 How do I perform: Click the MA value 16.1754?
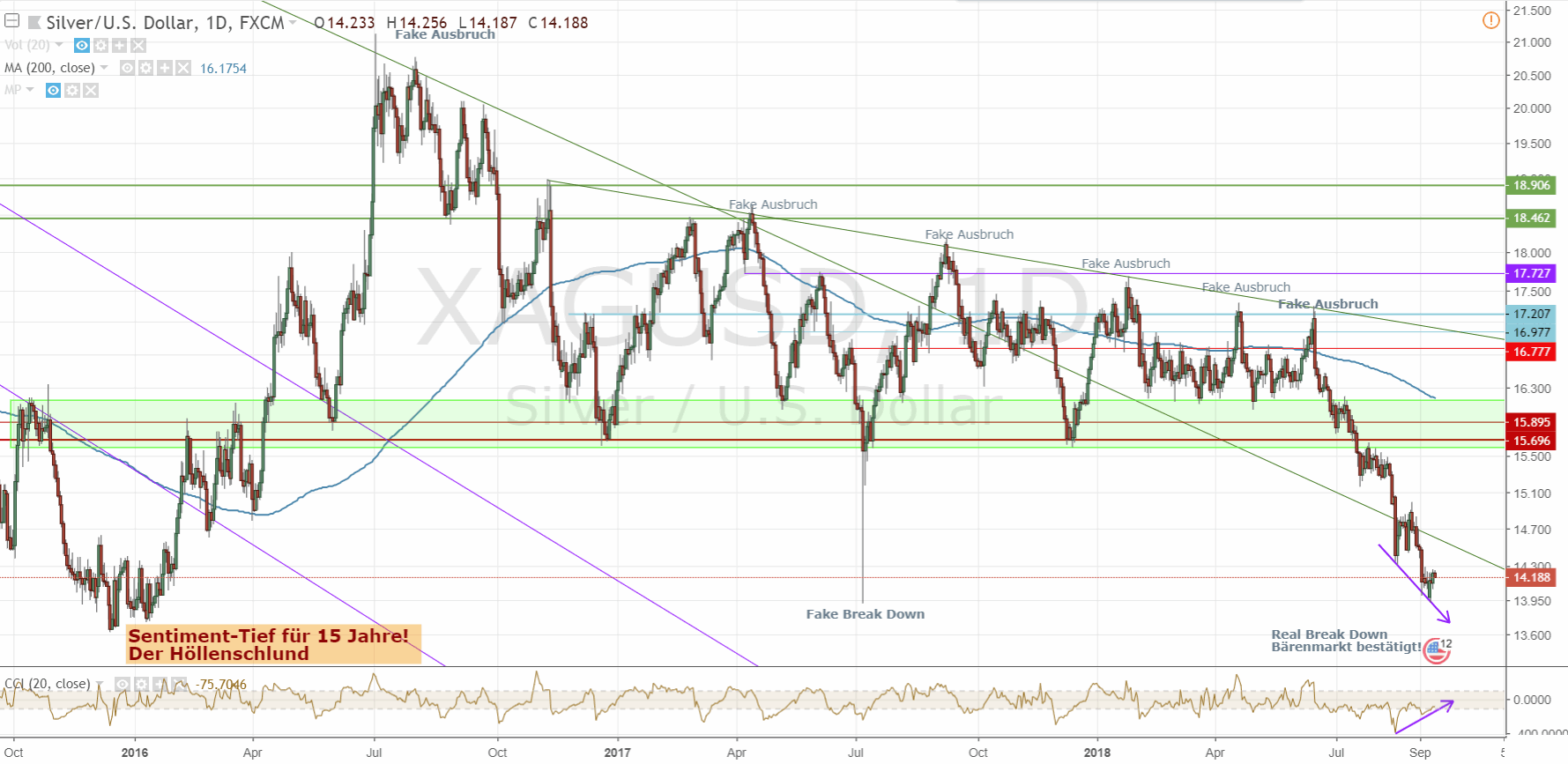click(223, 69)
